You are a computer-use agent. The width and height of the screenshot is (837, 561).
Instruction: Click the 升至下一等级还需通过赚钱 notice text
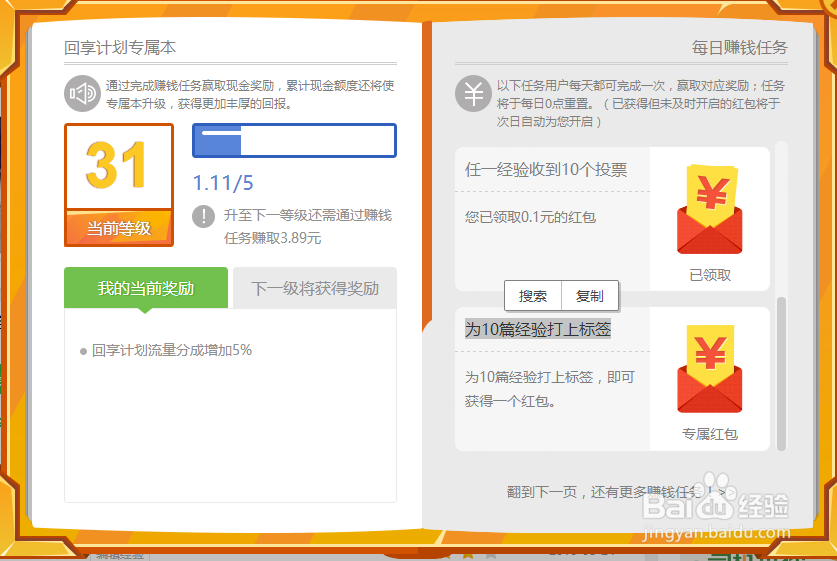point(307,226)
